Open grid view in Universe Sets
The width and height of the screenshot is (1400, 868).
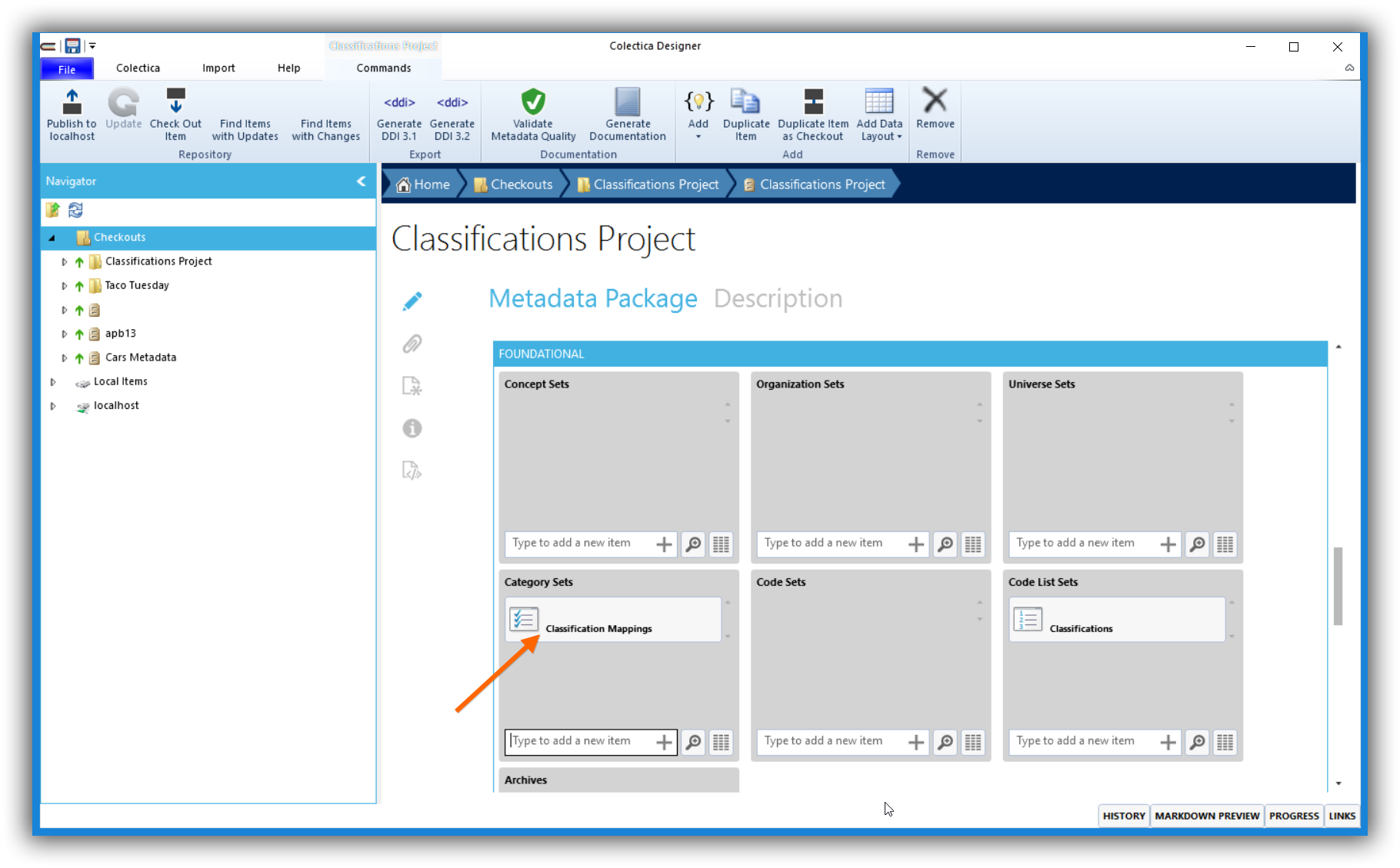1225,544
